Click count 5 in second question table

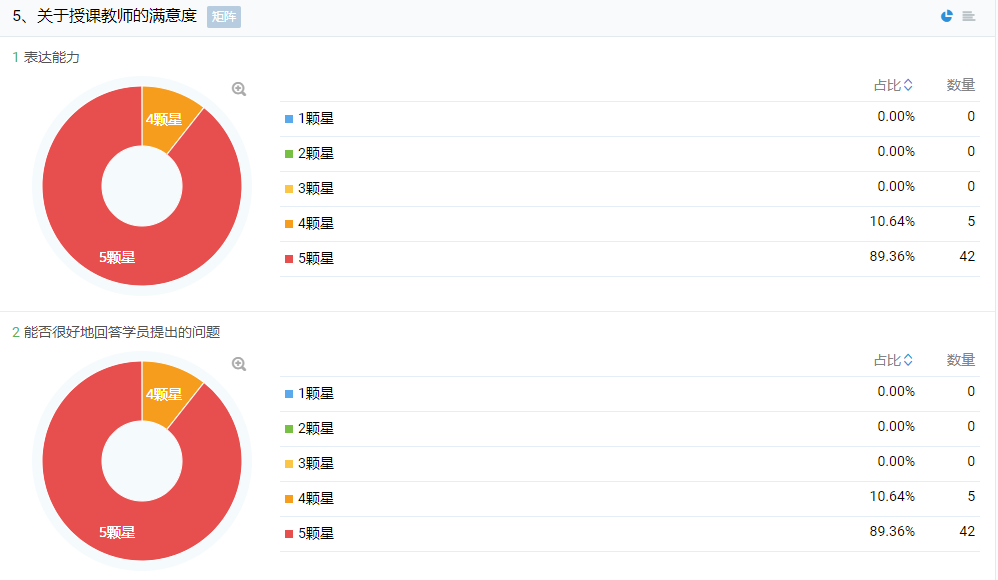click(971, 497)
